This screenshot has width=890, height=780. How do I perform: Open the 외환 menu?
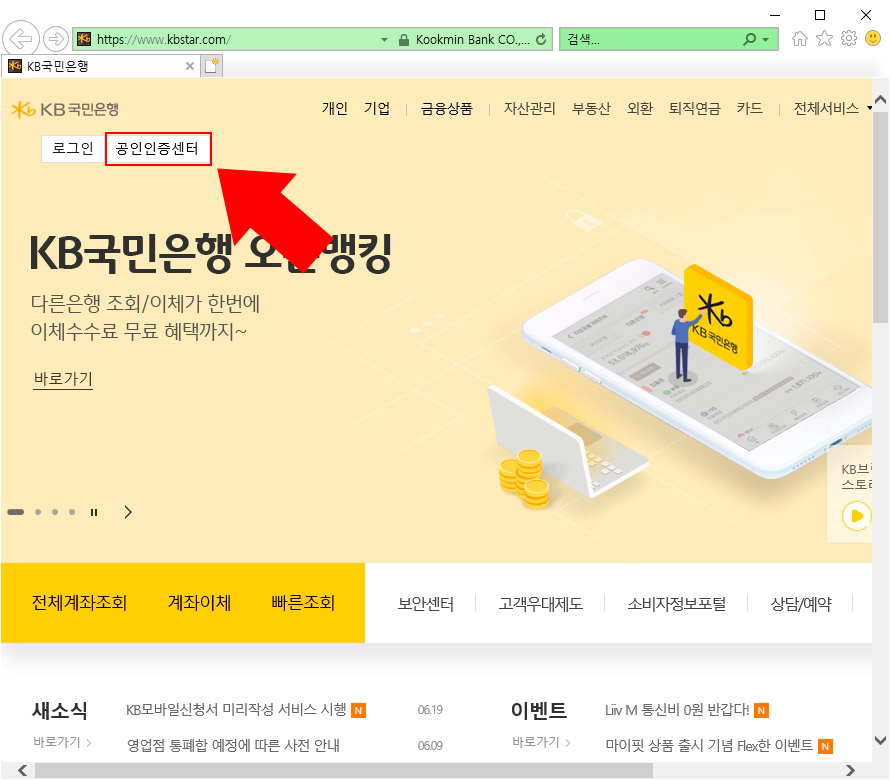click(x=640, y=108)
